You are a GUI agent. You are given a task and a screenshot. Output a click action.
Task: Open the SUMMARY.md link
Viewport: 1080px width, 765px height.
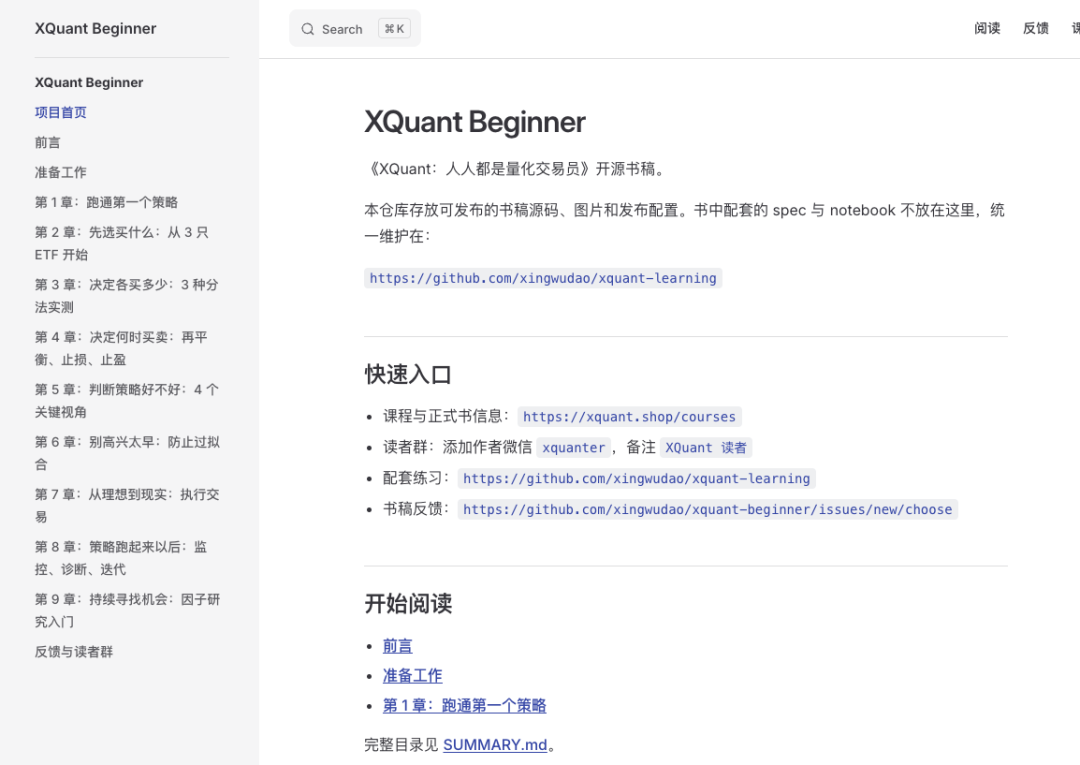tap(495, 745)
